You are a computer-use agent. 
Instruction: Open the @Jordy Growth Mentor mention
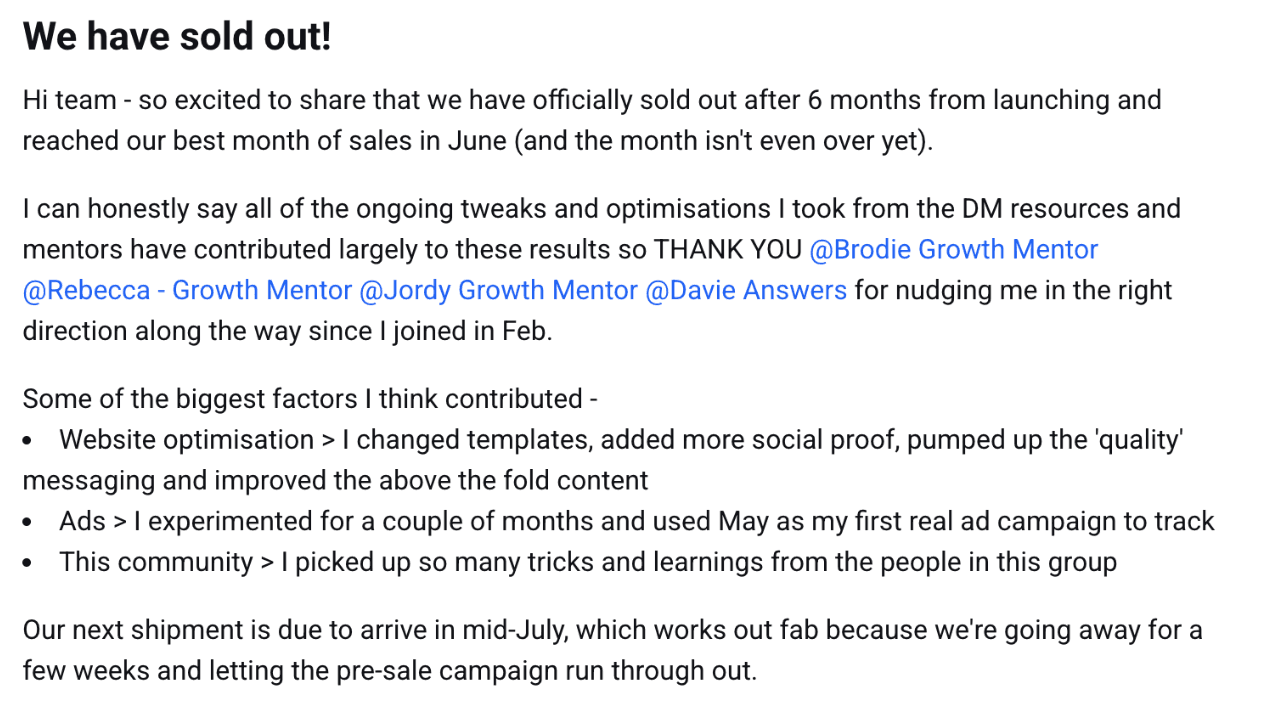pyautogui.click(x=498, y=291)
